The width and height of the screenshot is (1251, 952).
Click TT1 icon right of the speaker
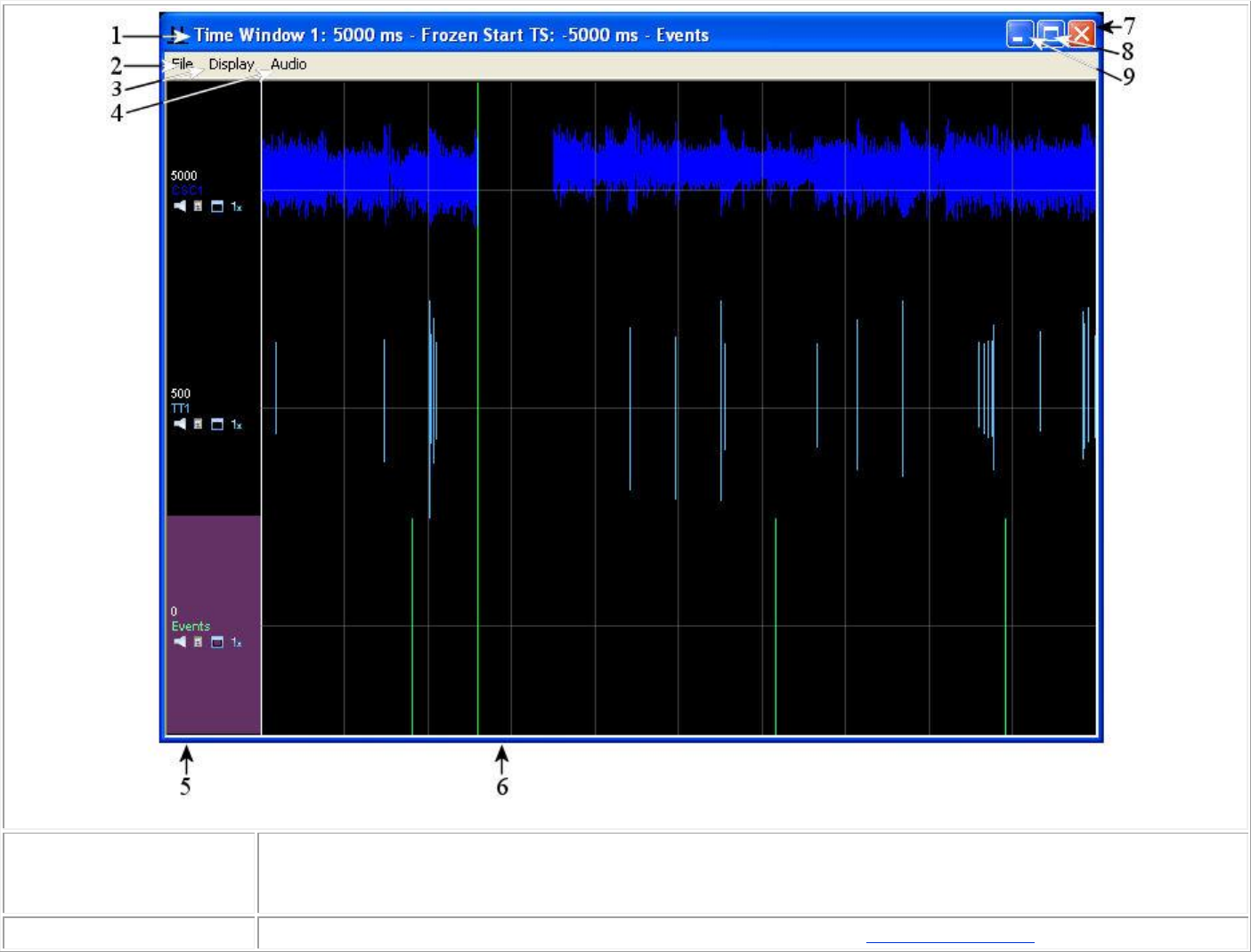[198, 424]
